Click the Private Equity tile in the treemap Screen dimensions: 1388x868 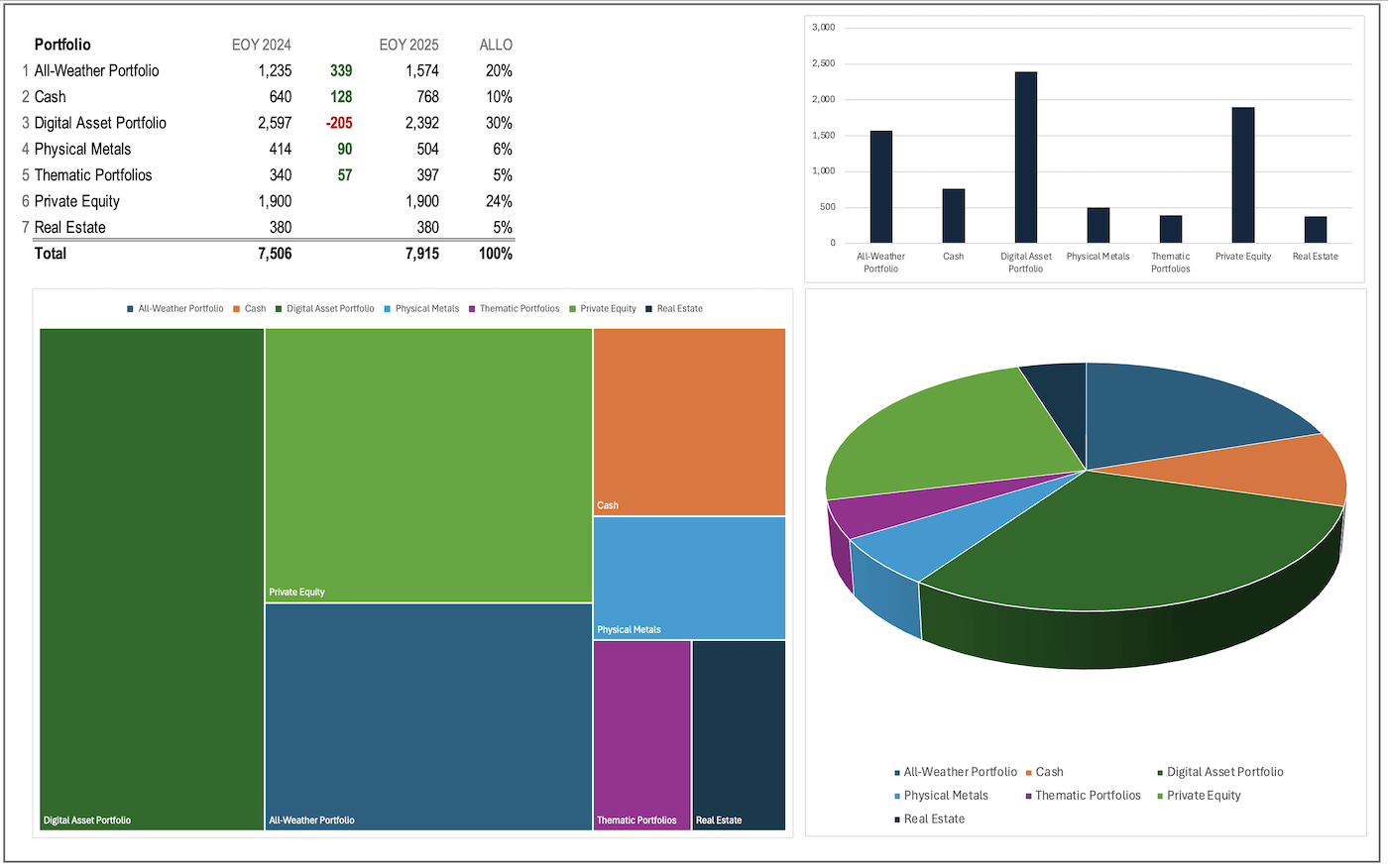[x=428, y=465]
